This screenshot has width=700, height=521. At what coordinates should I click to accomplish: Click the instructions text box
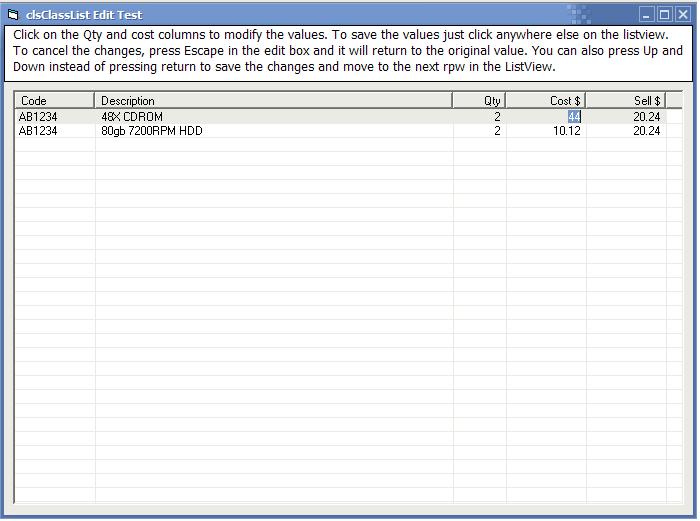tap(348, 54)
